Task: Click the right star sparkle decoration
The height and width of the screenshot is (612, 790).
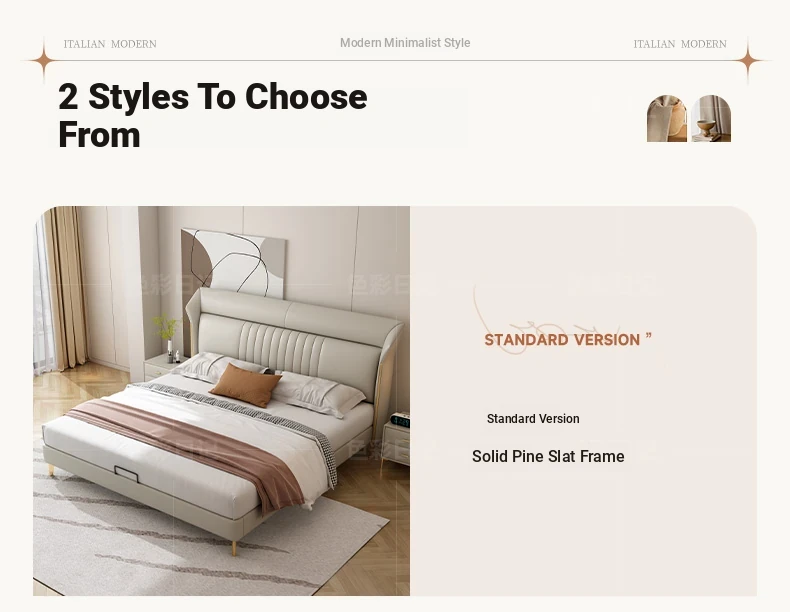Action: (x=748, y=60)
